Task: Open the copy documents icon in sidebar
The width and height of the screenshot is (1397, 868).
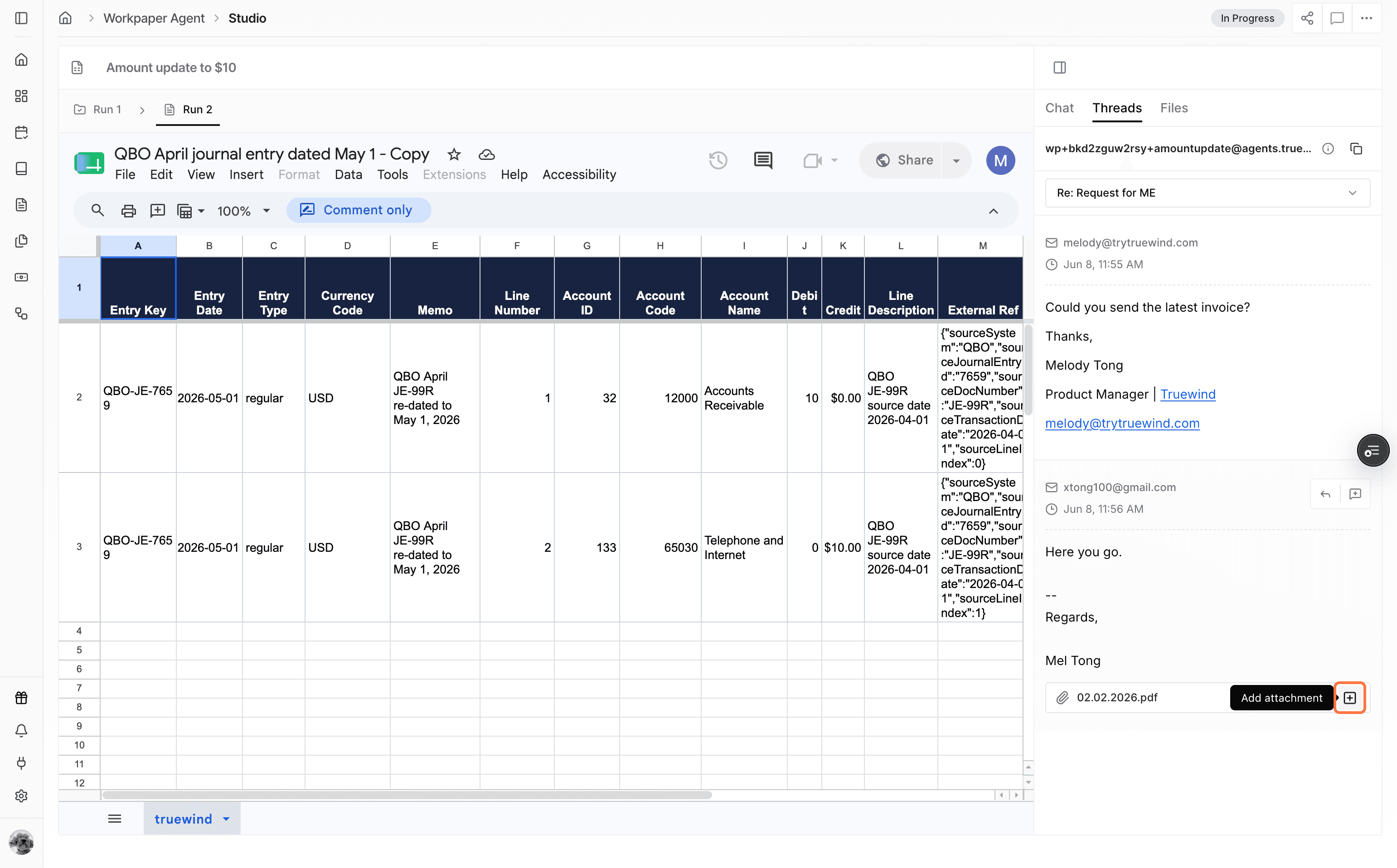Action: [21, 241]
